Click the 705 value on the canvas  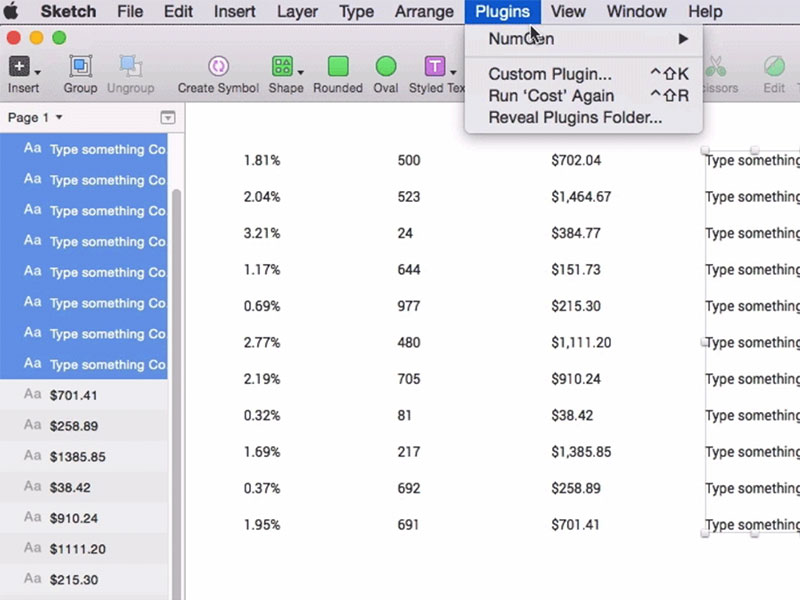click(x=409, y=379)
